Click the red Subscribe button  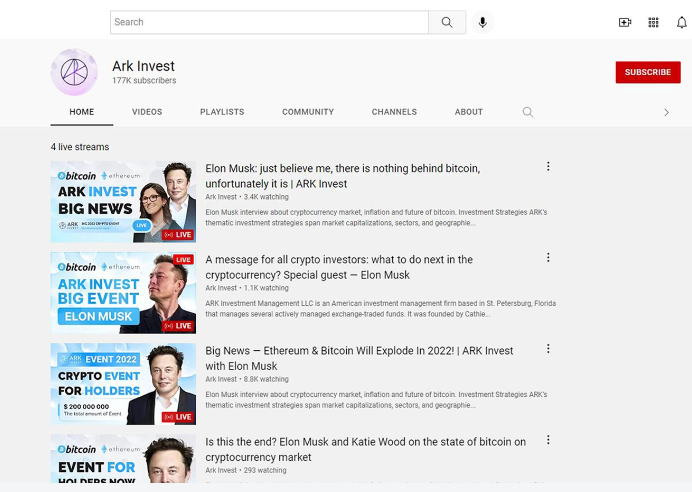648,72
